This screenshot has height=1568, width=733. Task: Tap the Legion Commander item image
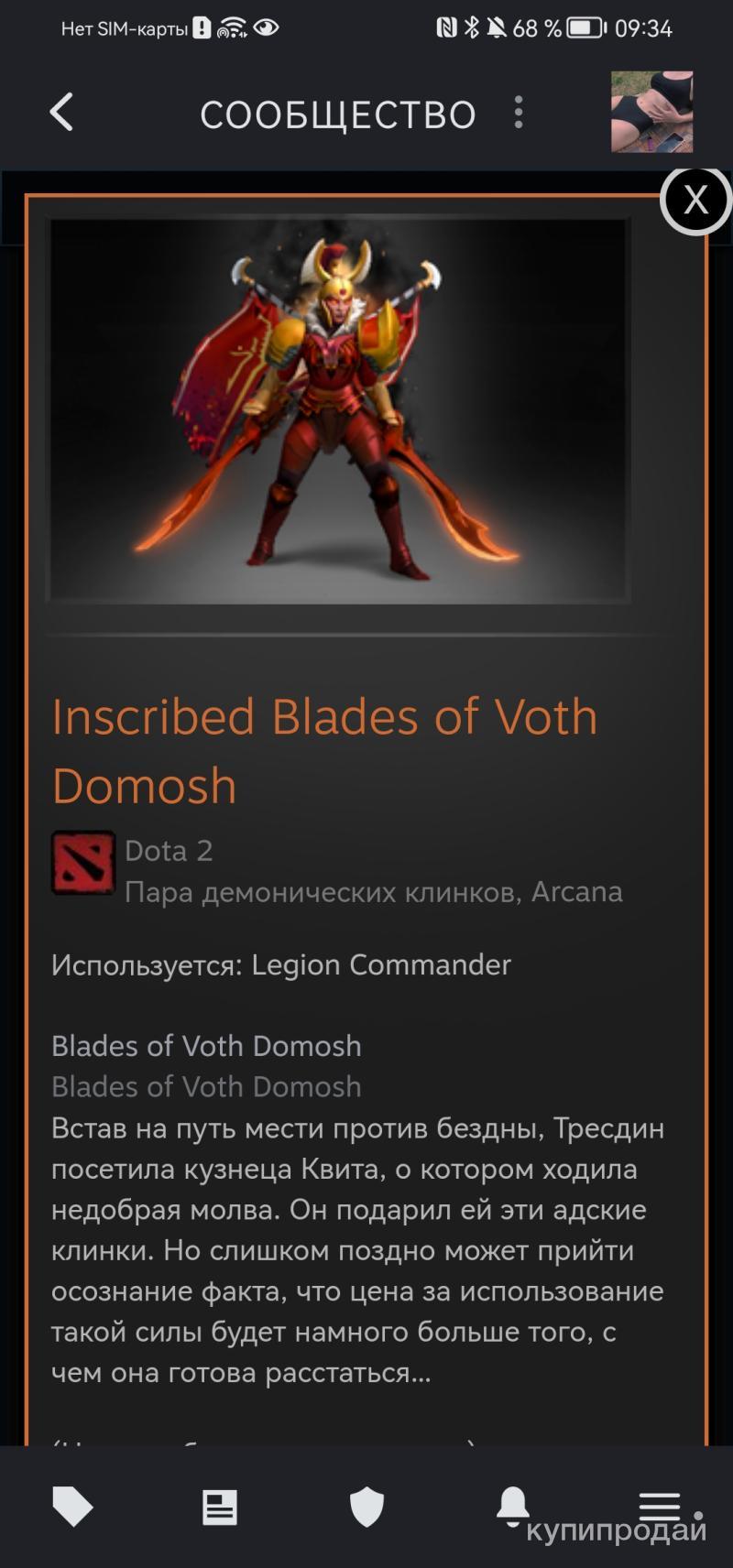tap(338, 409)
